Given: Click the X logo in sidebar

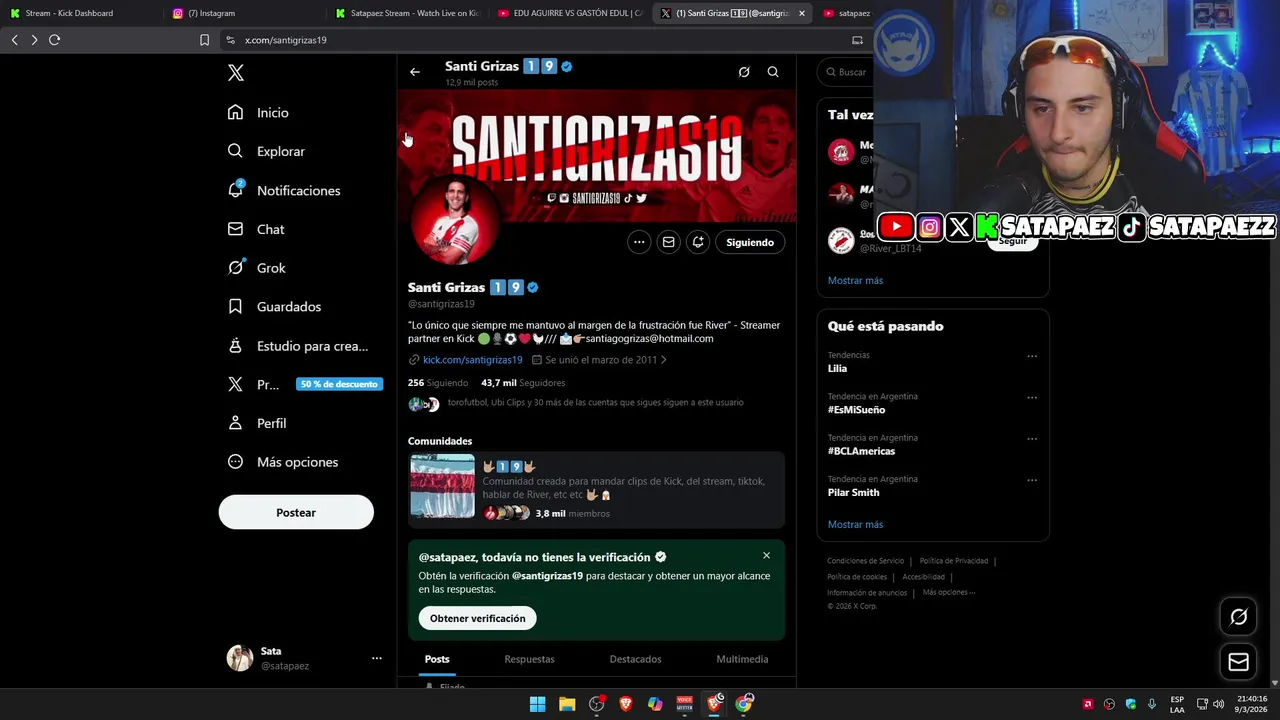Looking at the screenshot, I should pos(235,73).
